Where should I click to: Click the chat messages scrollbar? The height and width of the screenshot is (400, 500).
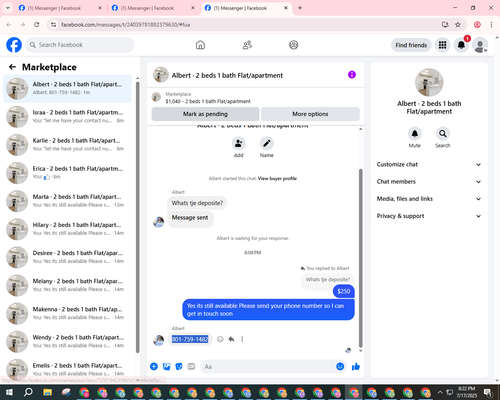click(360, 258)
